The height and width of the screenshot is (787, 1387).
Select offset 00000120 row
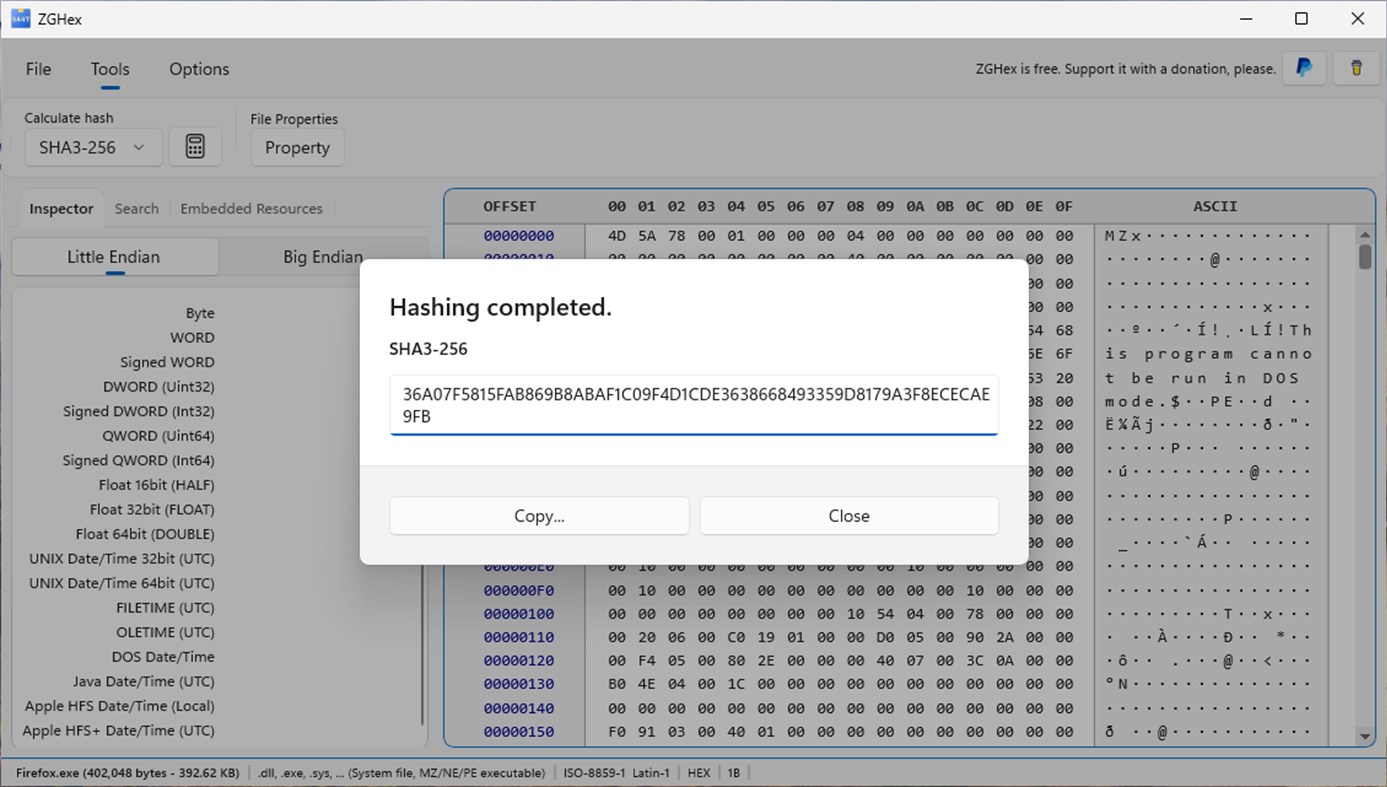[x=519, y=661]
